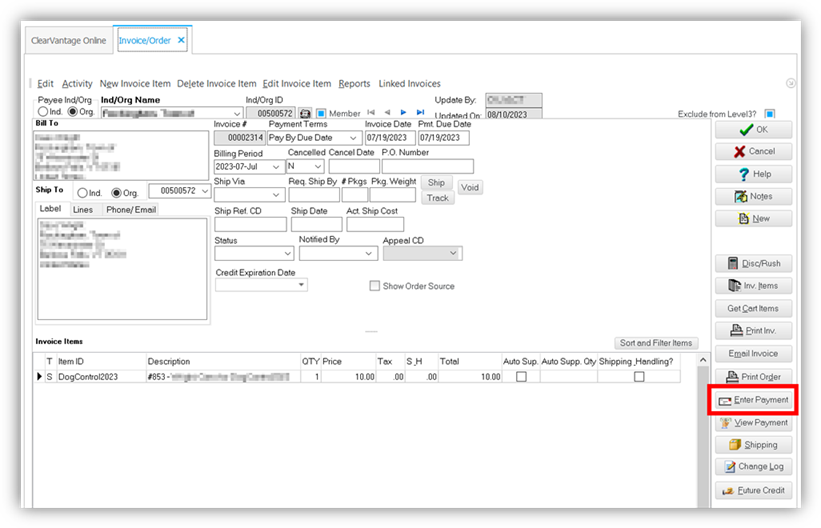Screen dimensions: 821x528
Task: Toggle Auto Sup. checkbox for DogControl2023
Action: click(x=522, y=377)
